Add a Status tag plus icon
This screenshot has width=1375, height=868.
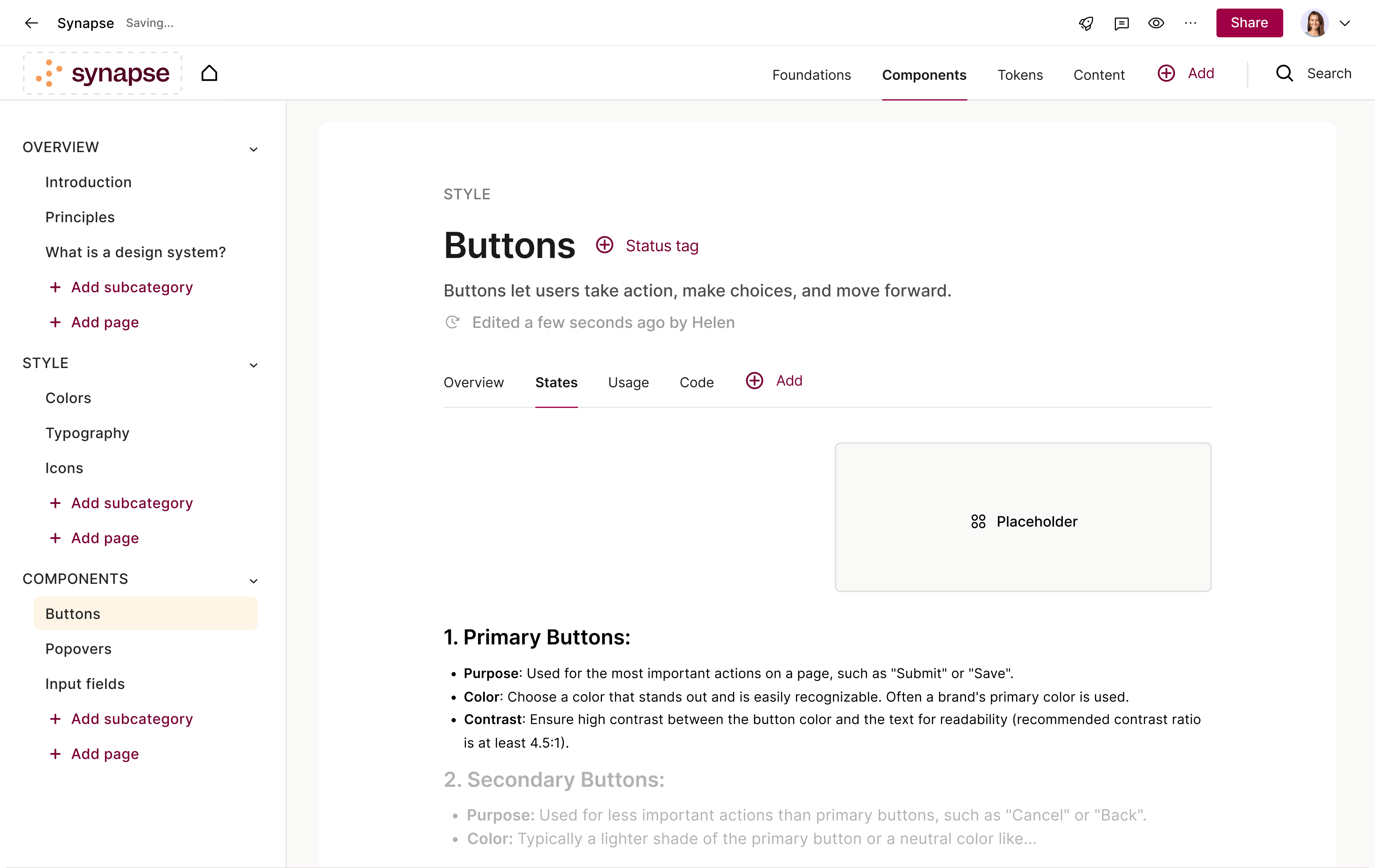click(x=604, y=245)
